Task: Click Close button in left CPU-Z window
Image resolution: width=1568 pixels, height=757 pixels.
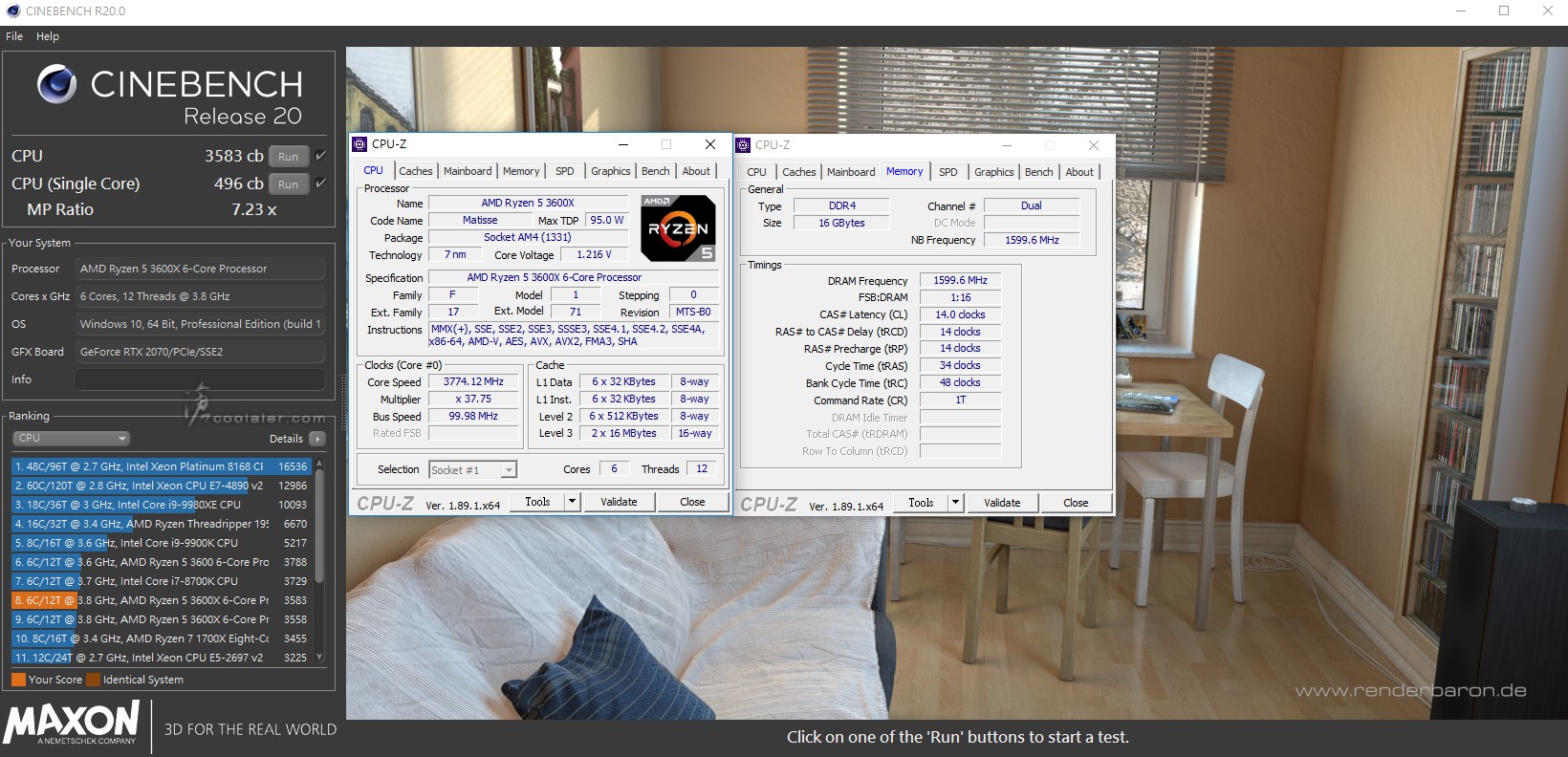Action: tap(692, 502)
